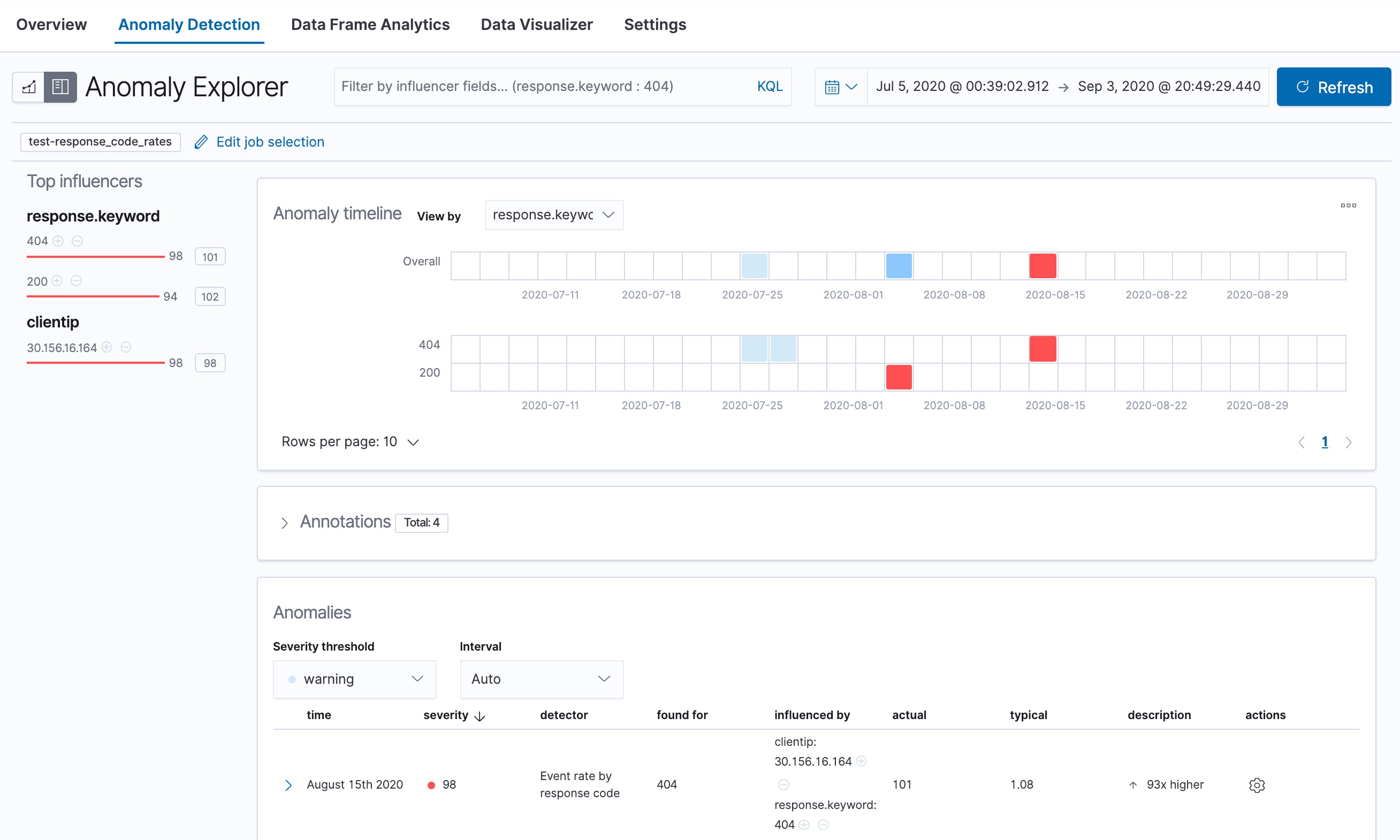The height and width of the screenshot is (840, 1400).
Task: Open the Anomaly timeline overflow menu icon
Action: click(x=1349, y=205)
